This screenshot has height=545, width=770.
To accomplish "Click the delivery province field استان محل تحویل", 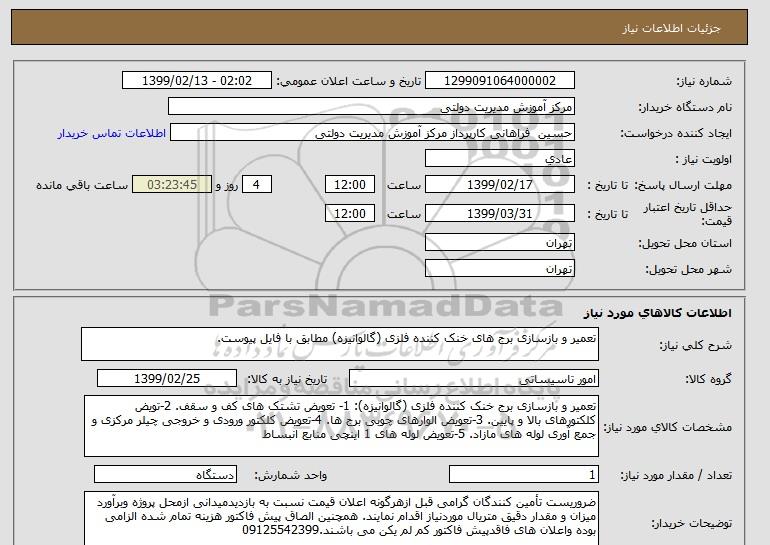I will pos(499,243).
